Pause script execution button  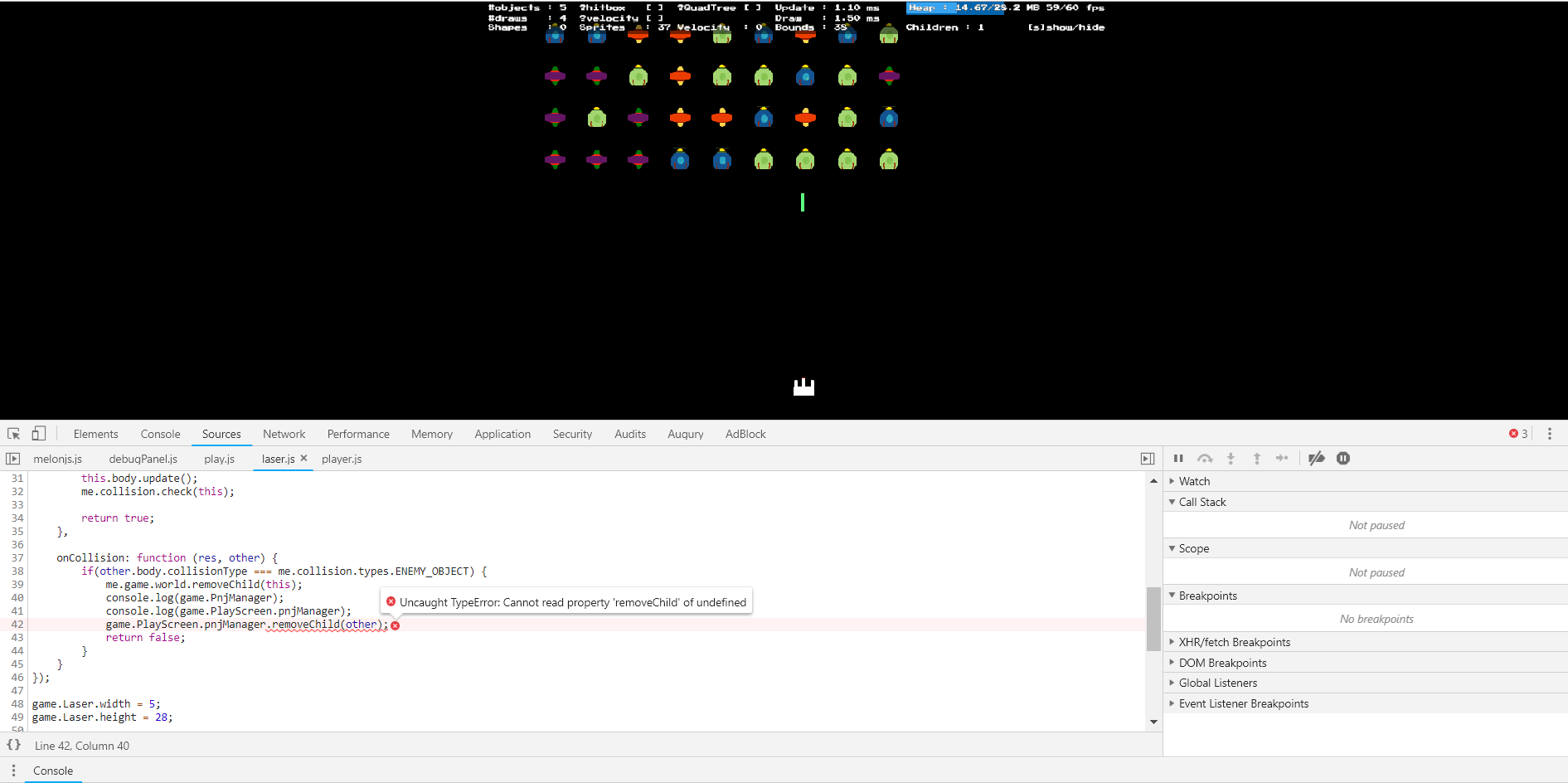1178,458
